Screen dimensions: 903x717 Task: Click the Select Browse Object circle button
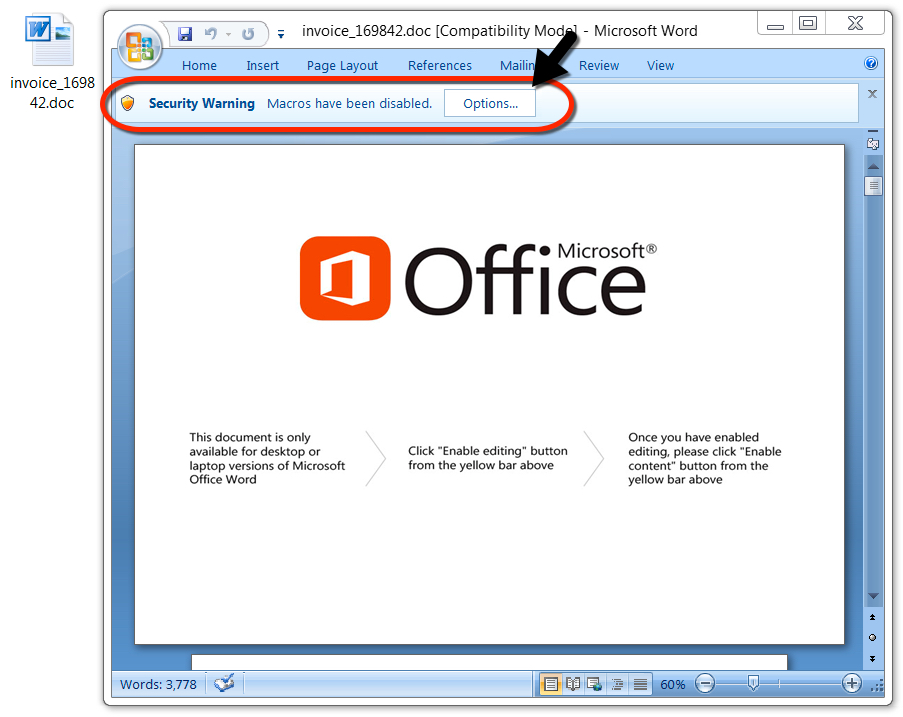(x=872, y=638)
